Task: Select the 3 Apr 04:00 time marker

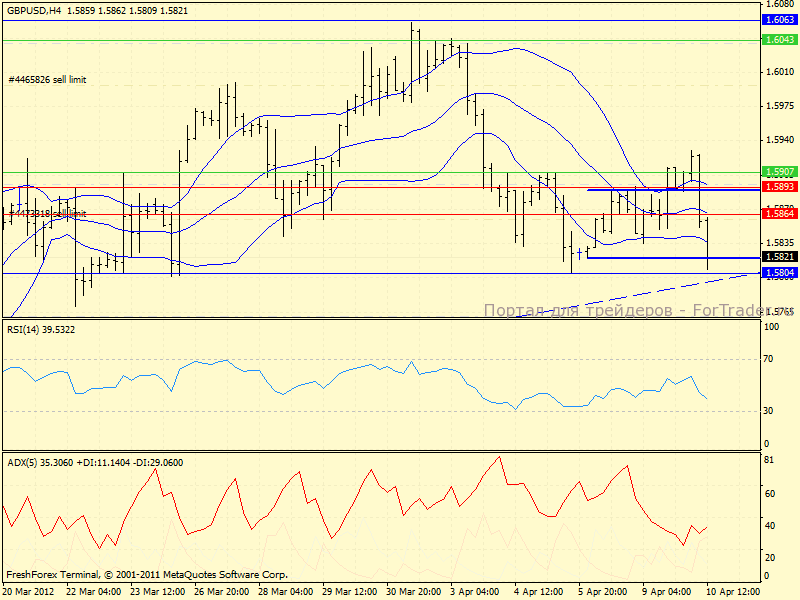Action: pyautogui.click(x=473, y=592)
